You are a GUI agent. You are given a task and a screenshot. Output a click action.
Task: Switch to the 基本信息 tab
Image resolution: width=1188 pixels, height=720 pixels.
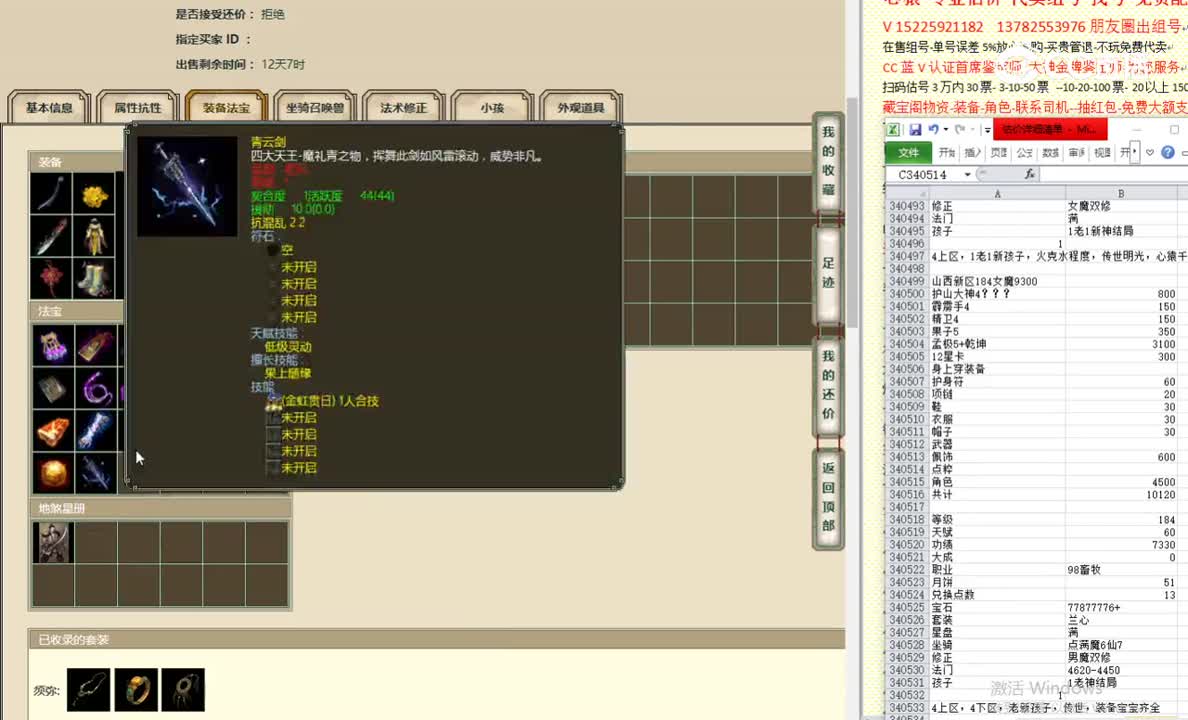point(49,108)
